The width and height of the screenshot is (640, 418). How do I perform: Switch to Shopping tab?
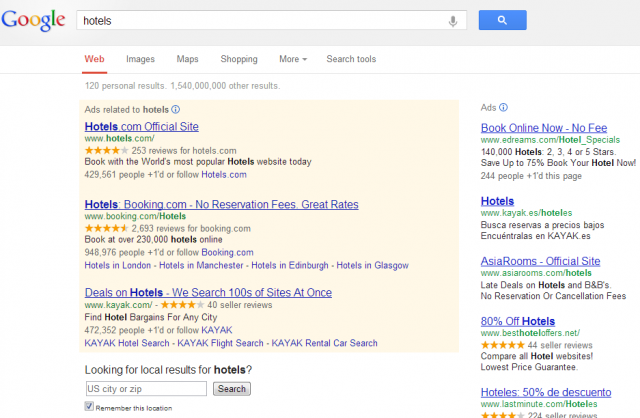point(239,59)
